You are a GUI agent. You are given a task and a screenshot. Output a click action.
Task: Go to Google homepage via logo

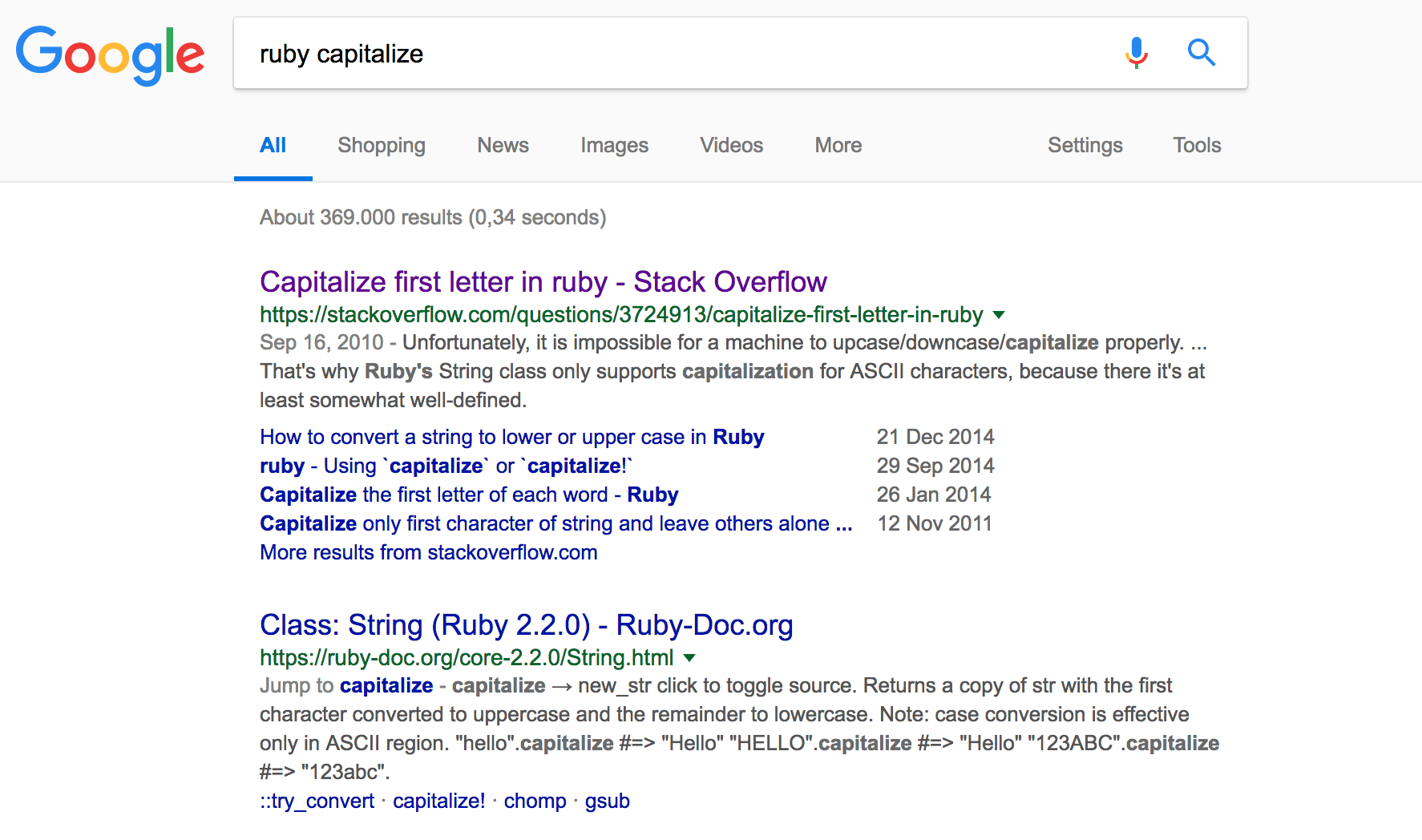pos(111,55)
